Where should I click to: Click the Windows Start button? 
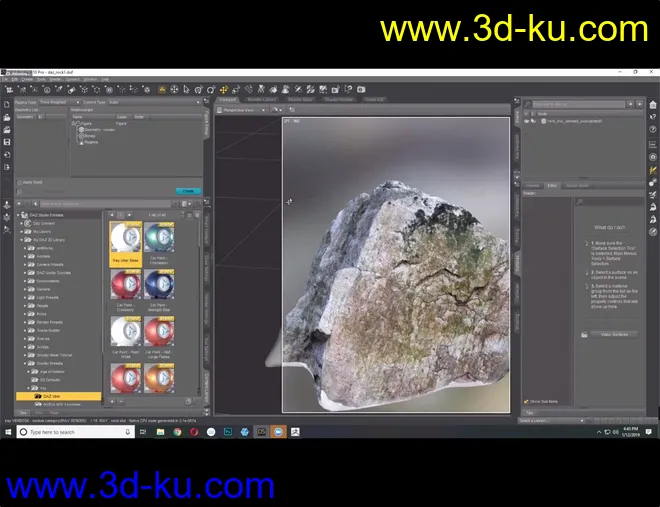click(x=8, y=432)
